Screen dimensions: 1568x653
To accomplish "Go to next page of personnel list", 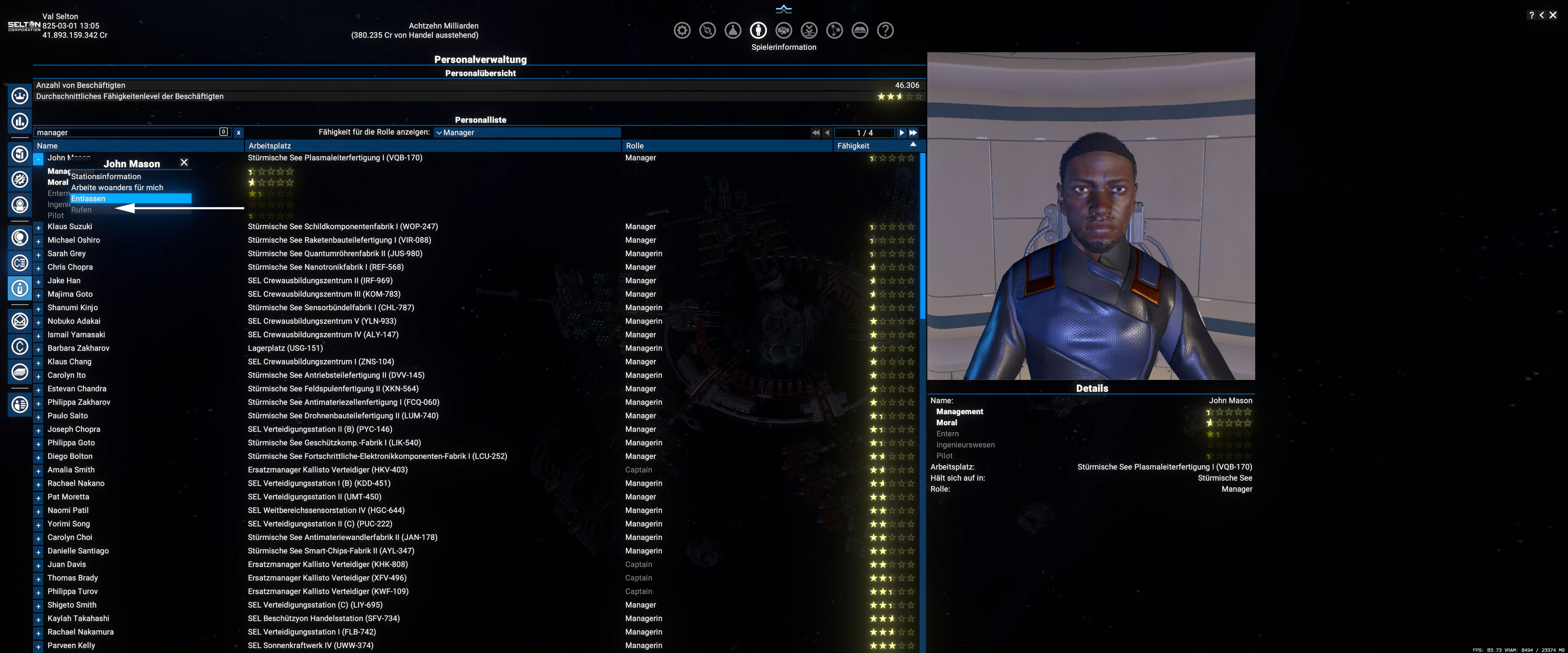I will (902, 133).
